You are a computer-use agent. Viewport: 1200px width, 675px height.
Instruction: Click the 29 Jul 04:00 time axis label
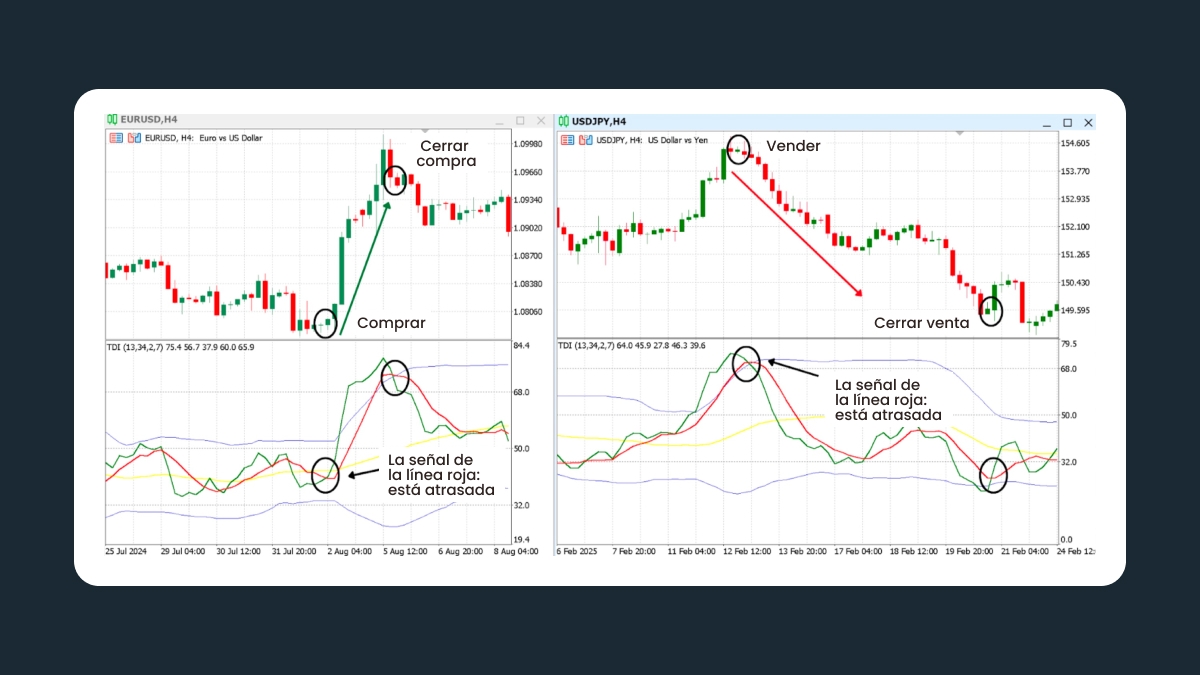(x=185, y=551)
